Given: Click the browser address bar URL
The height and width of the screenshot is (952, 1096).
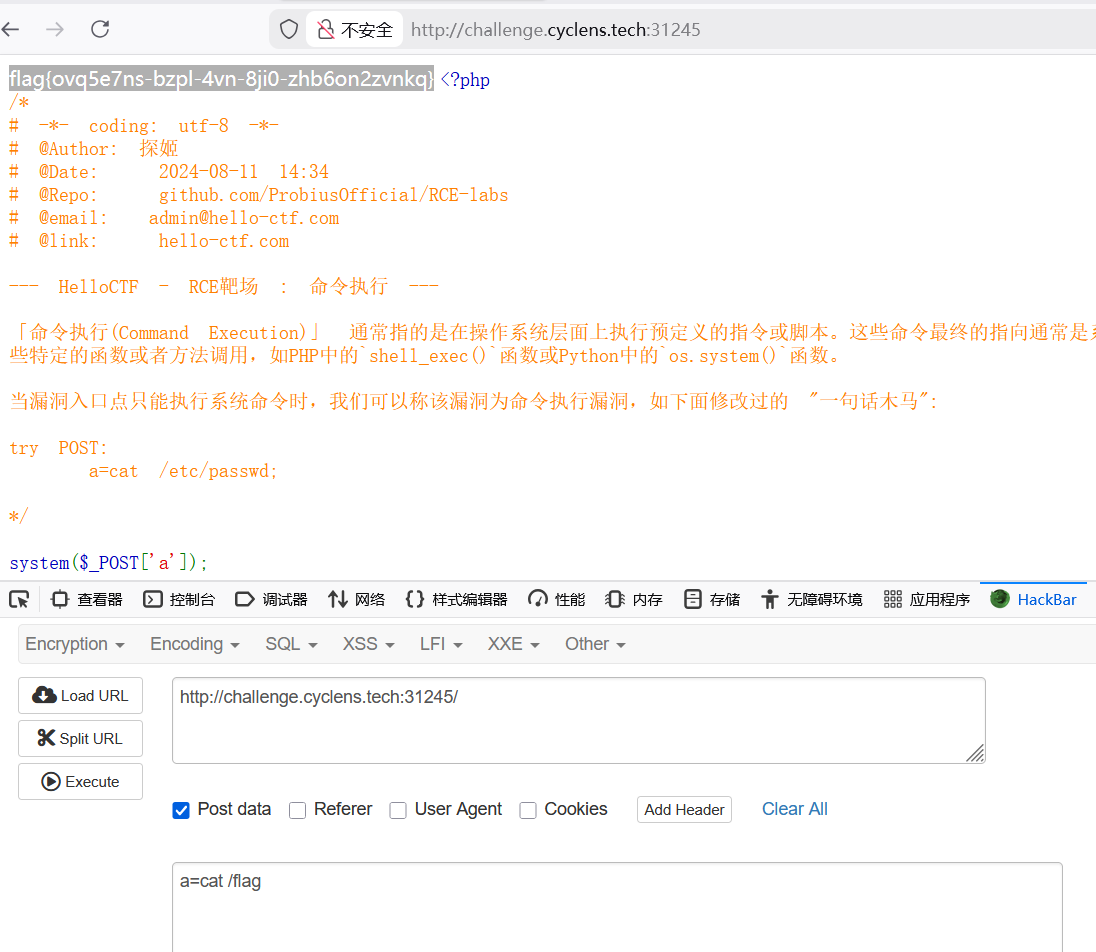Looking at the screenshot, I should click(x=556, y=29).
